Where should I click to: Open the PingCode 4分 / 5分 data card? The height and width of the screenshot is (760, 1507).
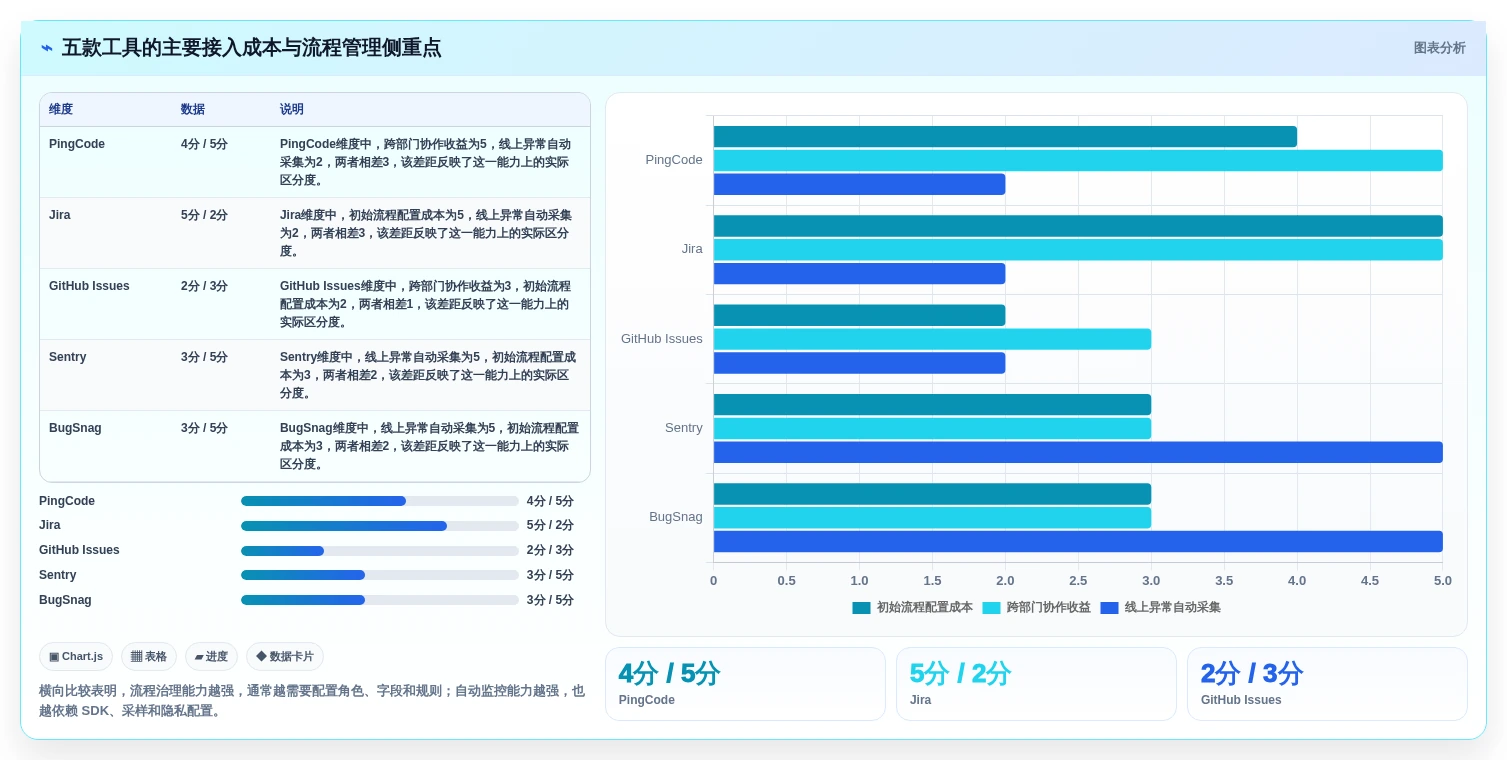click(x=745, y=684)
